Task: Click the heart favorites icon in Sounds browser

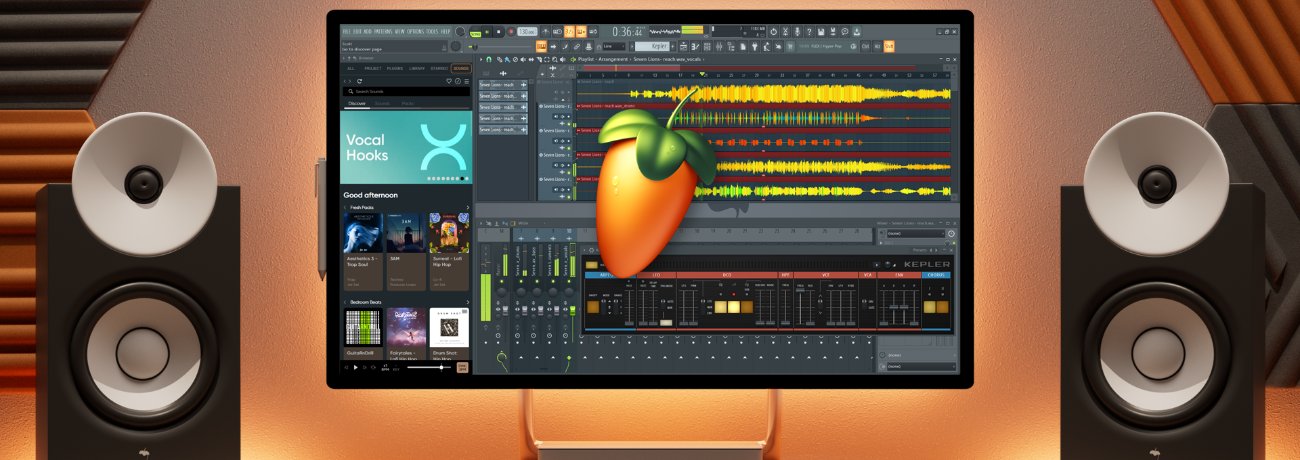Action: (449, 81)
